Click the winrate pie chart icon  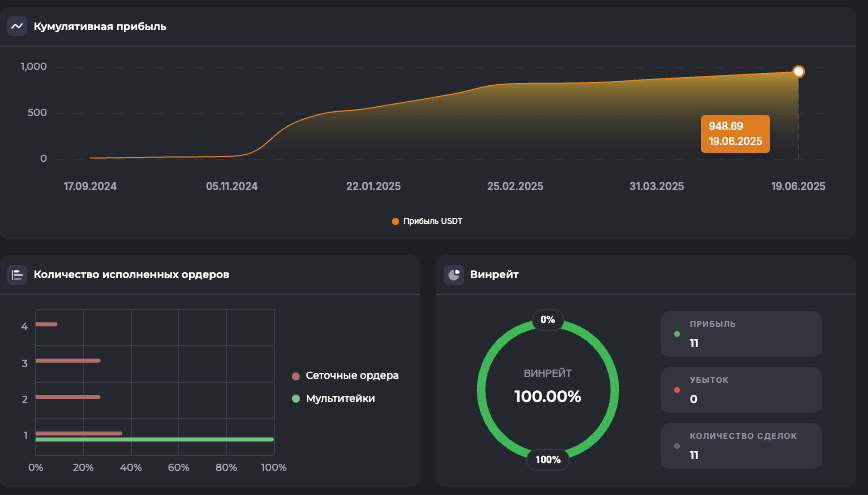454,274
